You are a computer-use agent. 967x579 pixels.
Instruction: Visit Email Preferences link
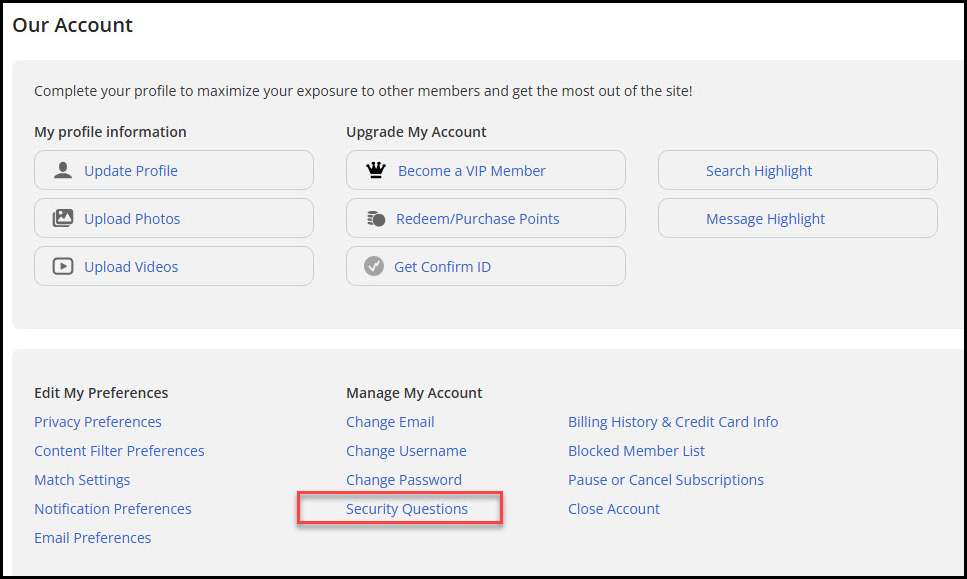(x=93, y=538)
